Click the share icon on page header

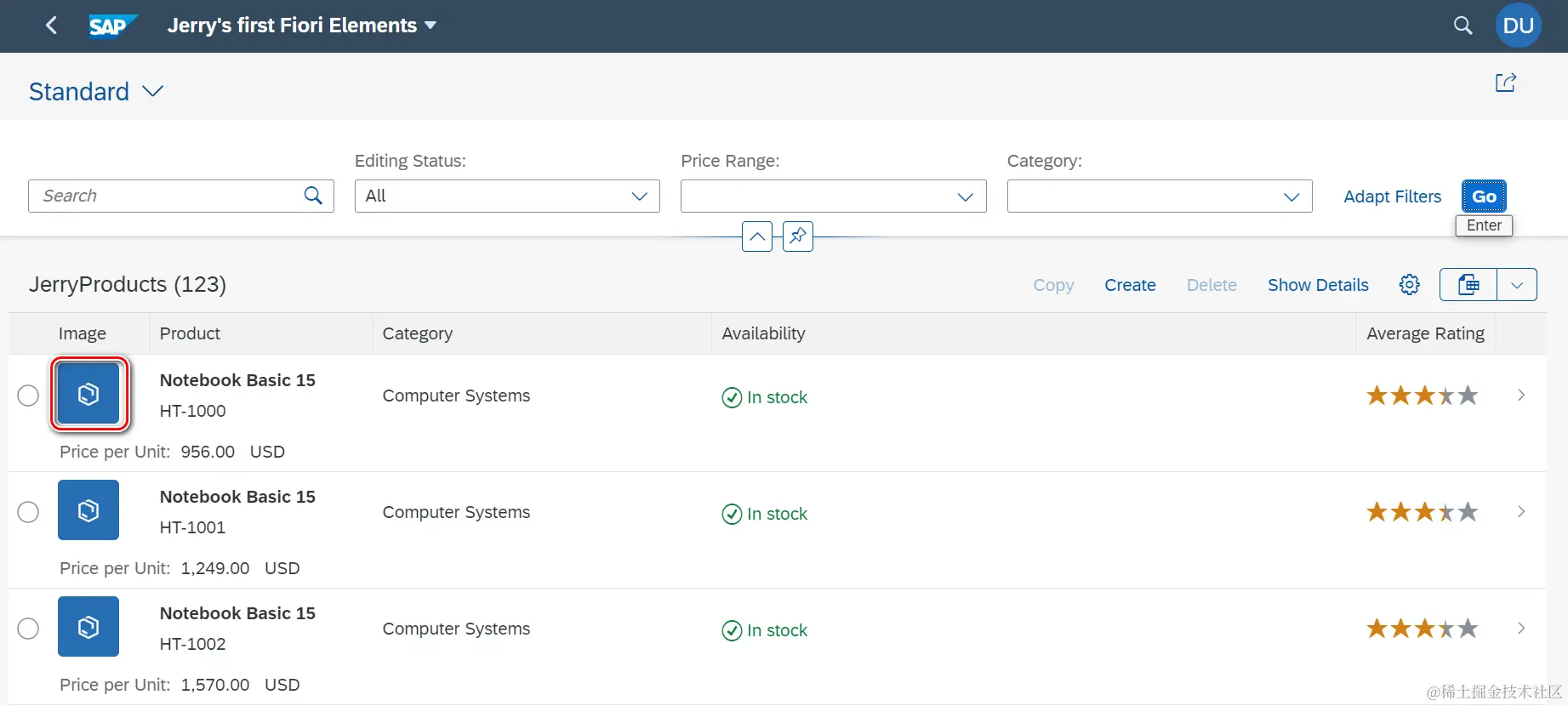pyautogui.click(x=1505, y=83)
